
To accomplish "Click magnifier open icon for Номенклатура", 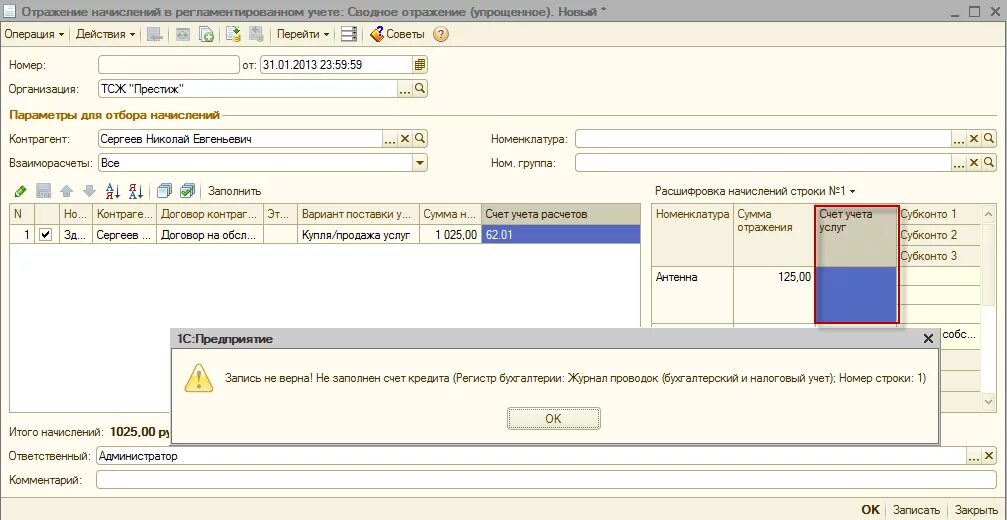I will [989, 139].
